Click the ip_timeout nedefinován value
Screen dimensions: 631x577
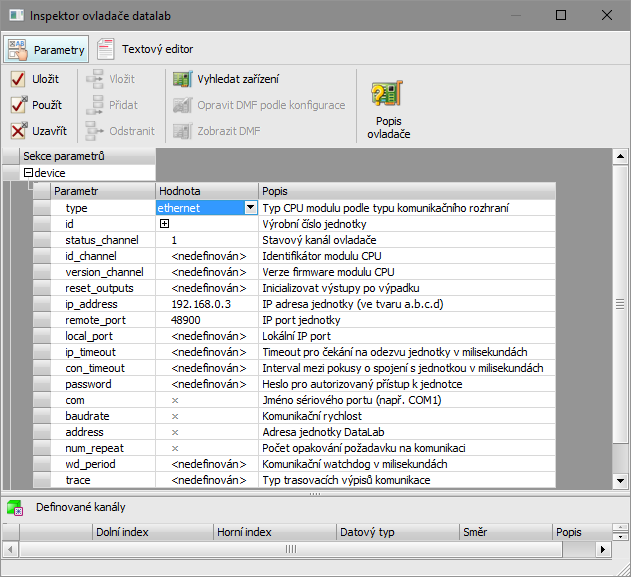pyautogui.click(x=208, y=352)
